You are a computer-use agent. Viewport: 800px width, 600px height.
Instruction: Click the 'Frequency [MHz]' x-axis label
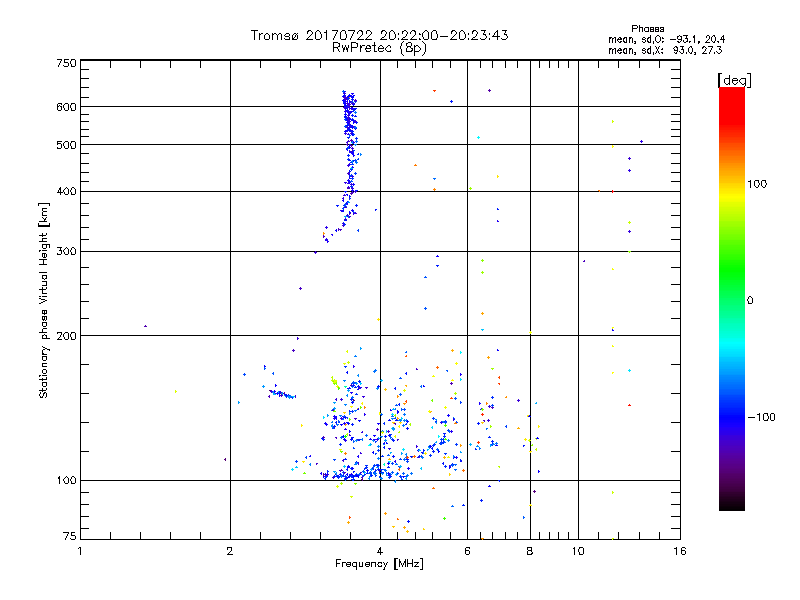[379, 564]
